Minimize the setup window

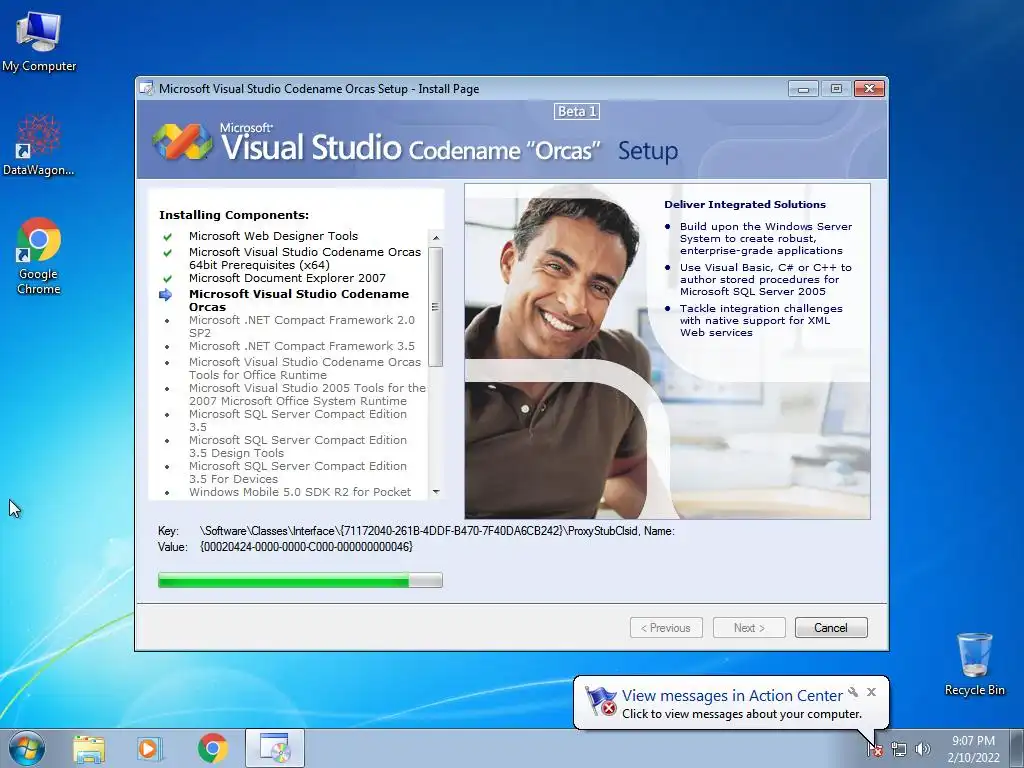click(x=803, y=89)
